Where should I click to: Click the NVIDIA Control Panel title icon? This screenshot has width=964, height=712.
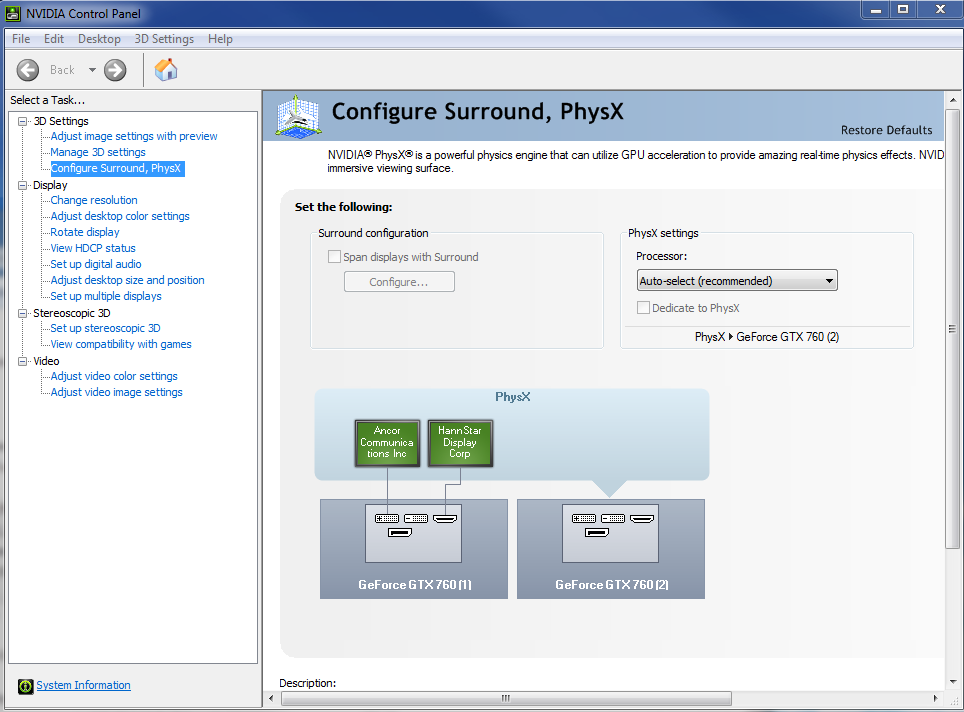pos(12,13)
